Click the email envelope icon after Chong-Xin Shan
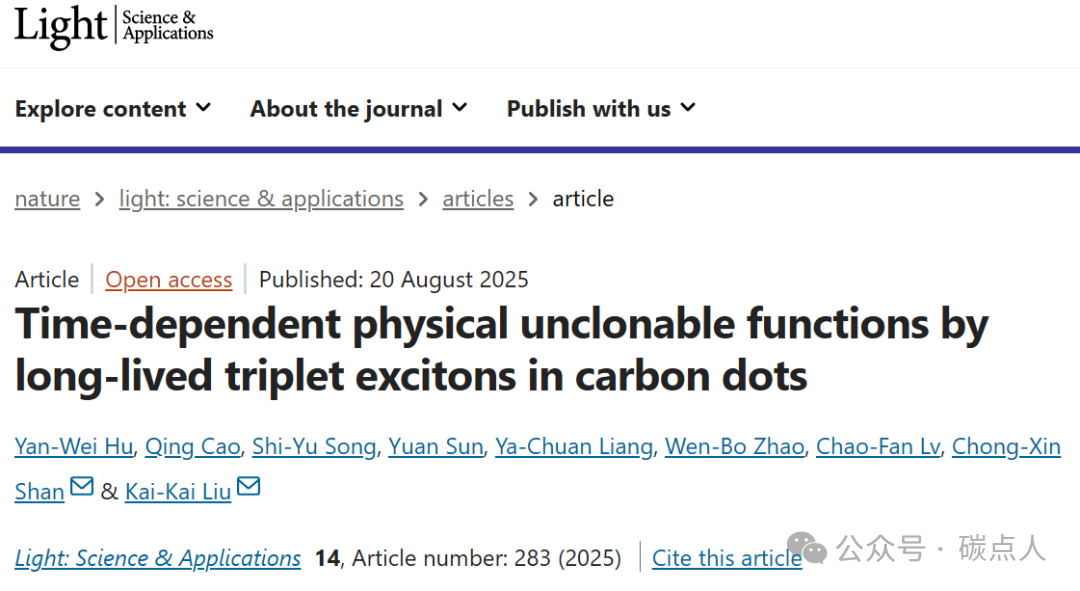Viewport: 1080px width, 591px height. [82, 486]
